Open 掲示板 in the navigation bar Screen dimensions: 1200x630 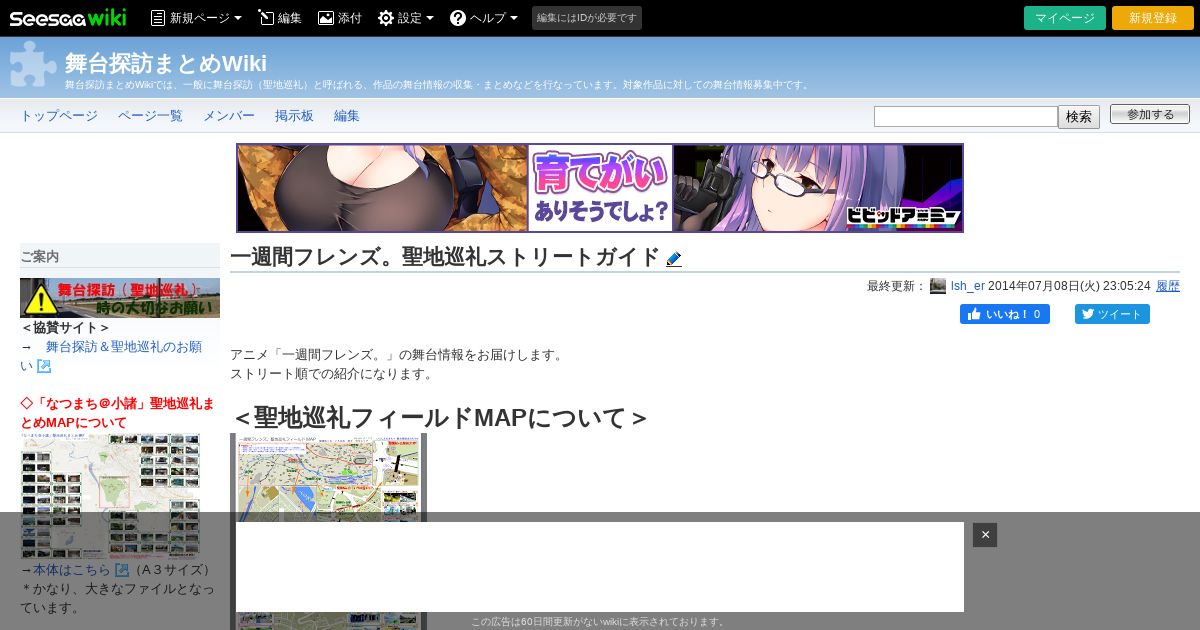pos(294,116)
